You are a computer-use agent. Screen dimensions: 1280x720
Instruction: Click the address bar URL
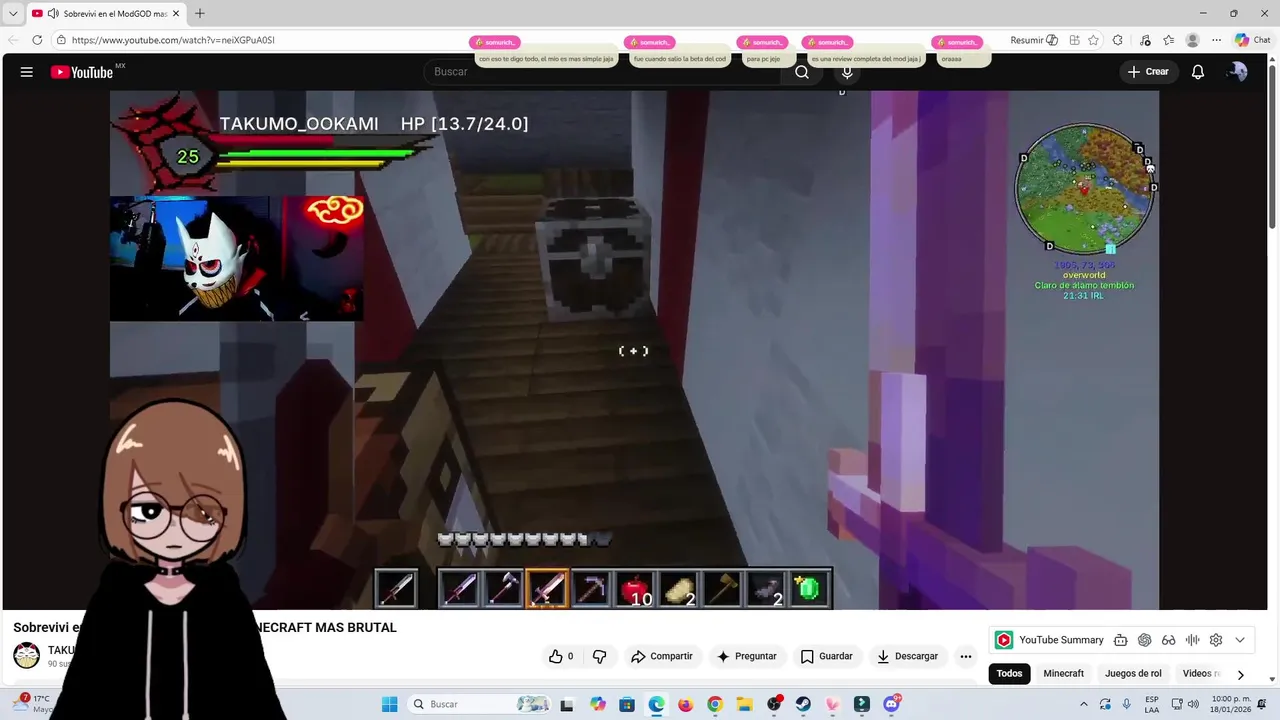tap(173, 40)
